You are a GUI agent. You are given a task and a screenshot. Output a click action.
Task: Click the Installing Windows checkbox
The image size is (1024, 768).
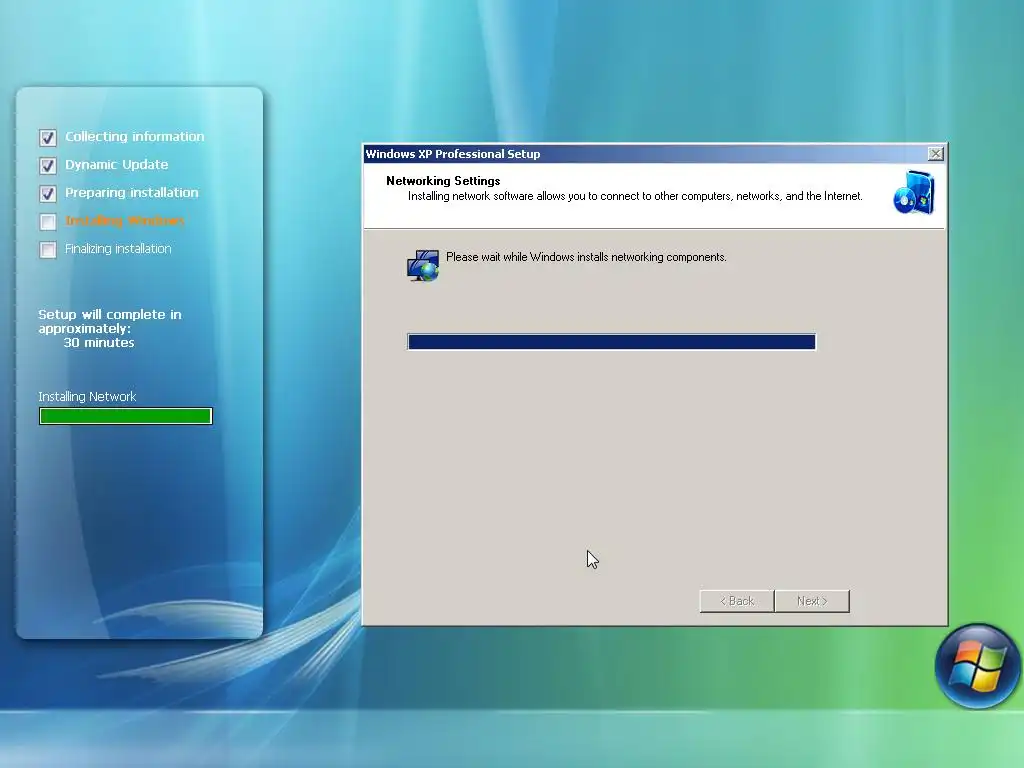click(48, 221)
